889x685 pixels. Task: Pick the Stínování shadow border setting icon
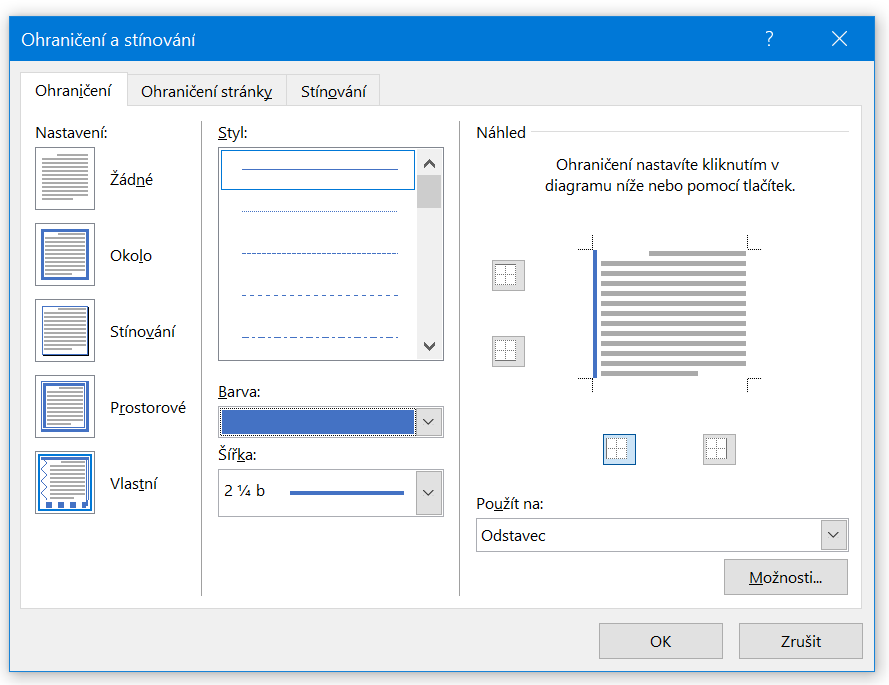(x=65, y=331)
